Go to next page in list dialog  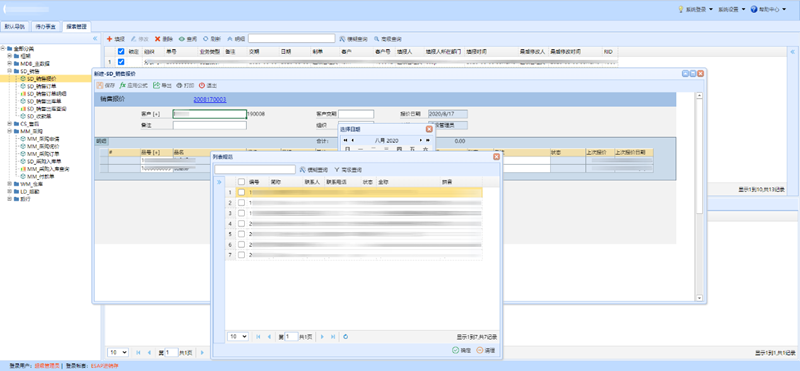click(x=322, y=337)
